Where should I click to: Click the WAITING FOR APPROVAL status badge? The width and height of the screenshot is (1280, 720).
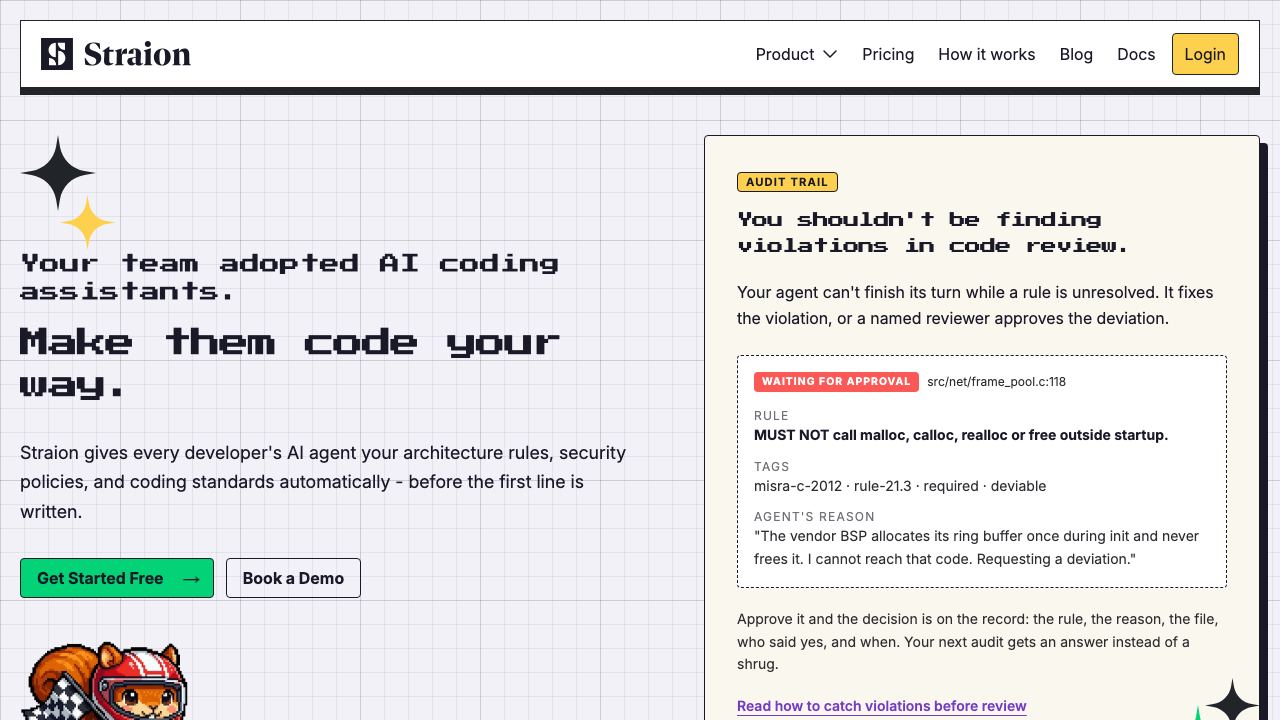[836, 381]
